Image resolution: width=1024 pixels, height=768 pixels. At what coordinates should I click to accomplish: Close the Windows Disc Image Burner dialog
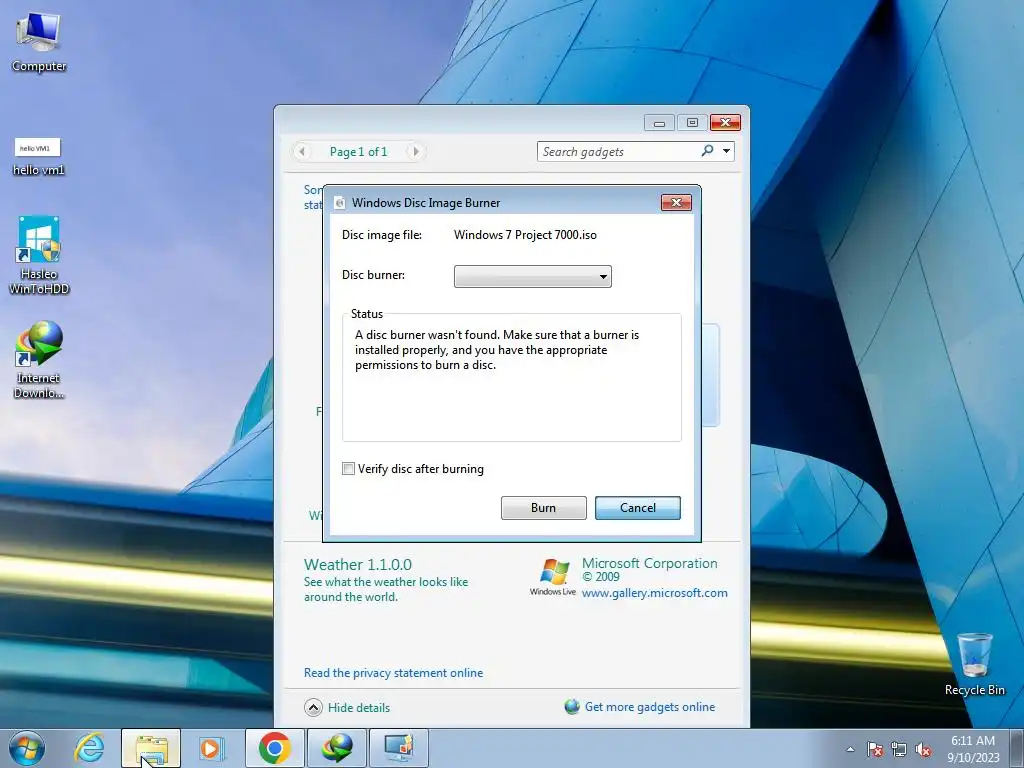pyautogui.click(x=676, y=202)
